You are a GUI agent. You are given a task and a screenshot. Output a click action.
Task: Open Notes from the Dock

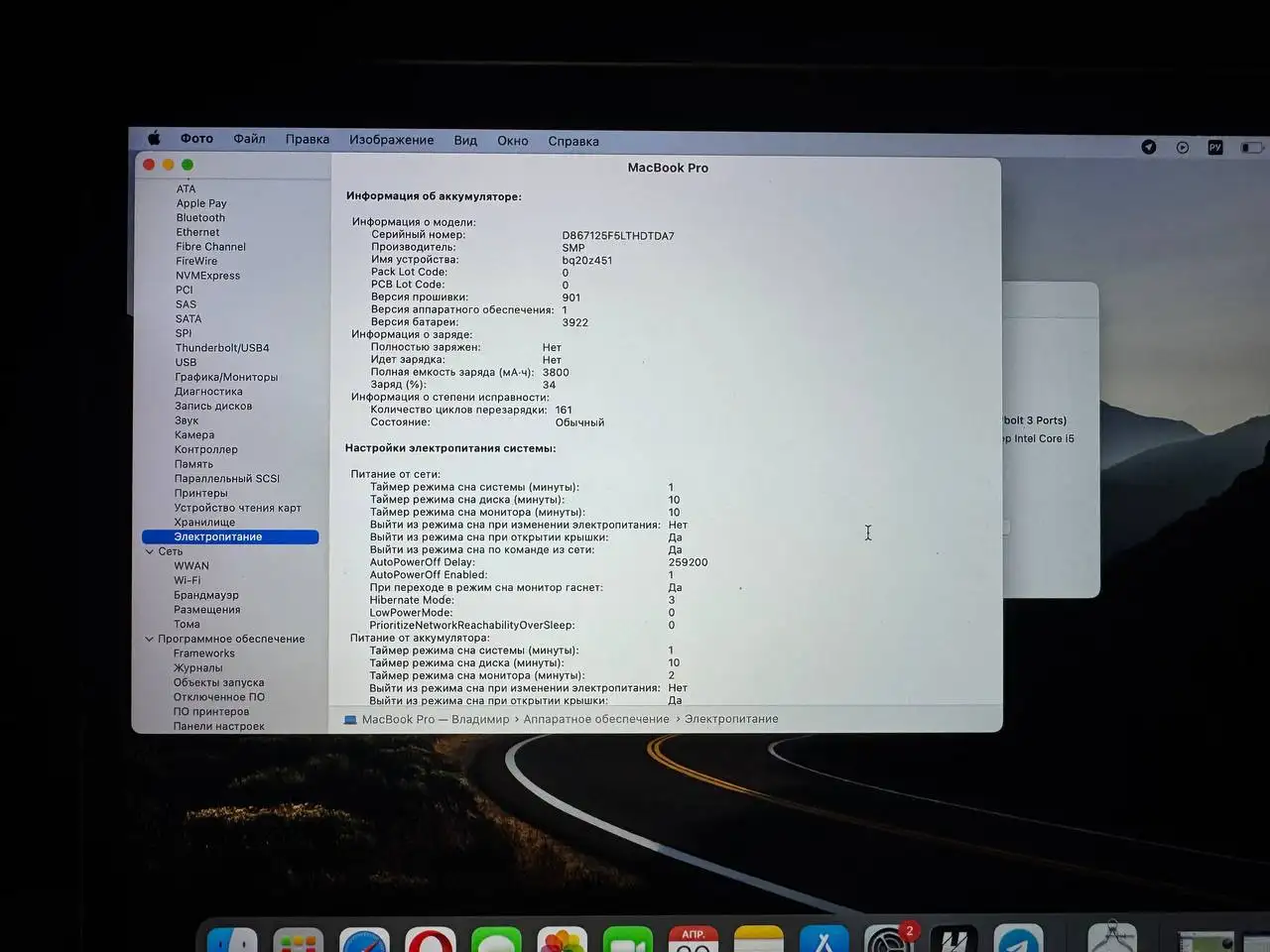[x=759, y=940]
